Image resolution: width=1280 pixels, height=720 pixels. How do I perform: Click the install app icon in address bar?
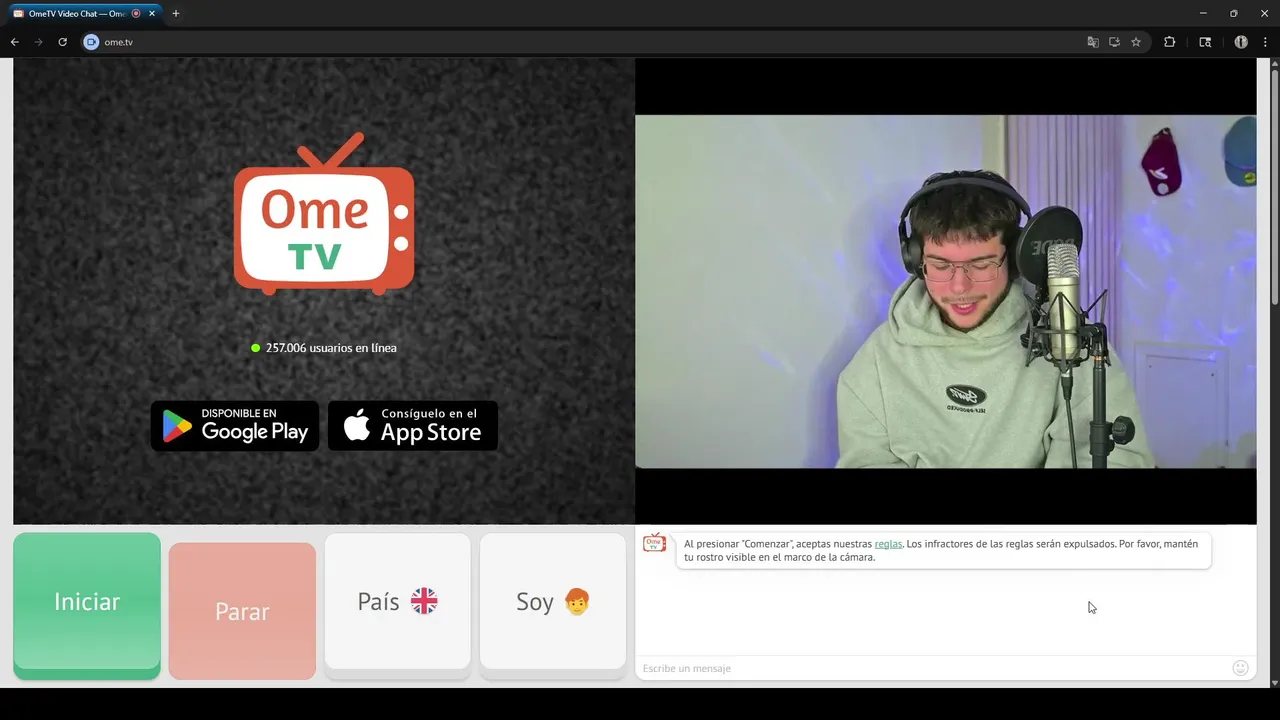click(1114, 42)
